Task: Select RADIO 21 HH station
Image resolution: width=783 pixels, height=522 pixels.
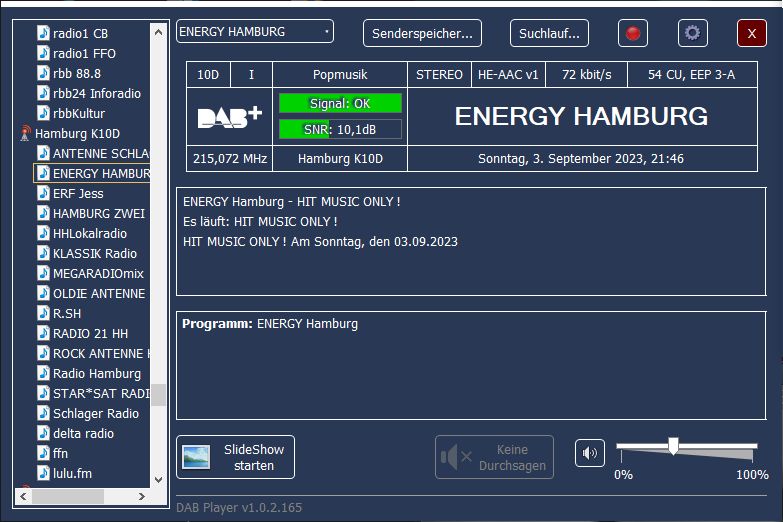Action: pyautogui.click(x=90, y=333)
